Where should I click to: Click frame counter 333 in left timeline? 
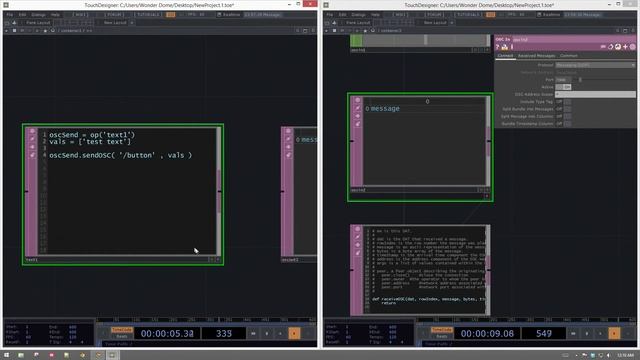point(224,333)
